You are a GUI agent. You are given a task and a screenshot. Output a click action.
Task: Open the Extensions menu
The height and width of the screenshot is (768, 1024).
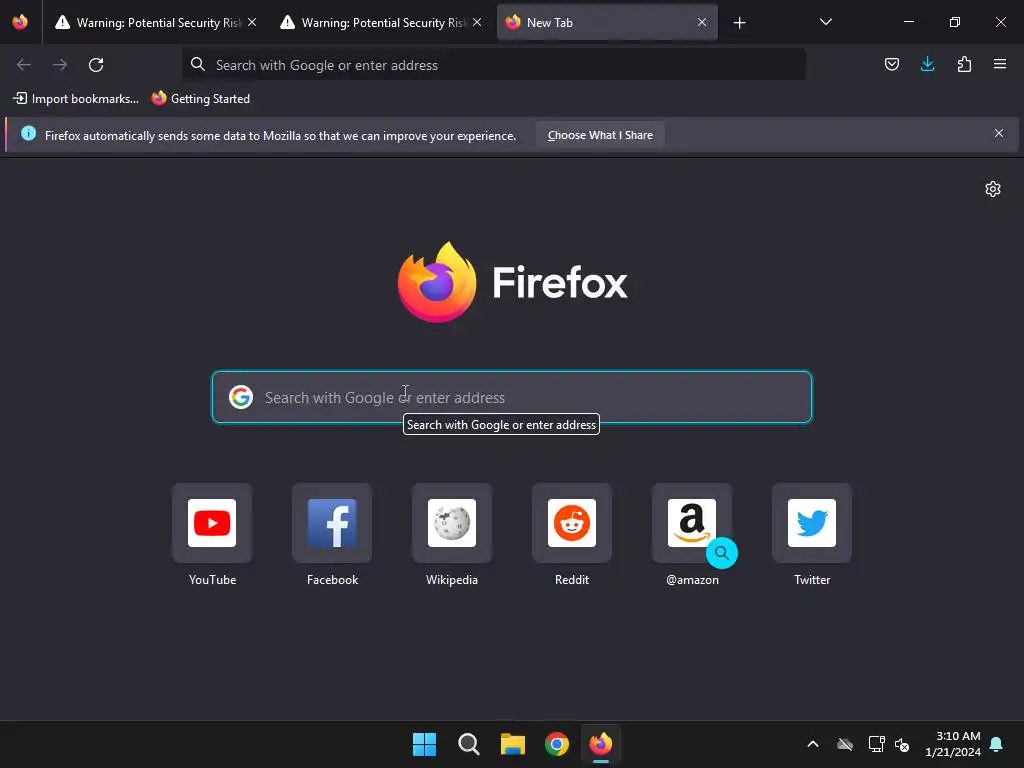pos(964,64)
